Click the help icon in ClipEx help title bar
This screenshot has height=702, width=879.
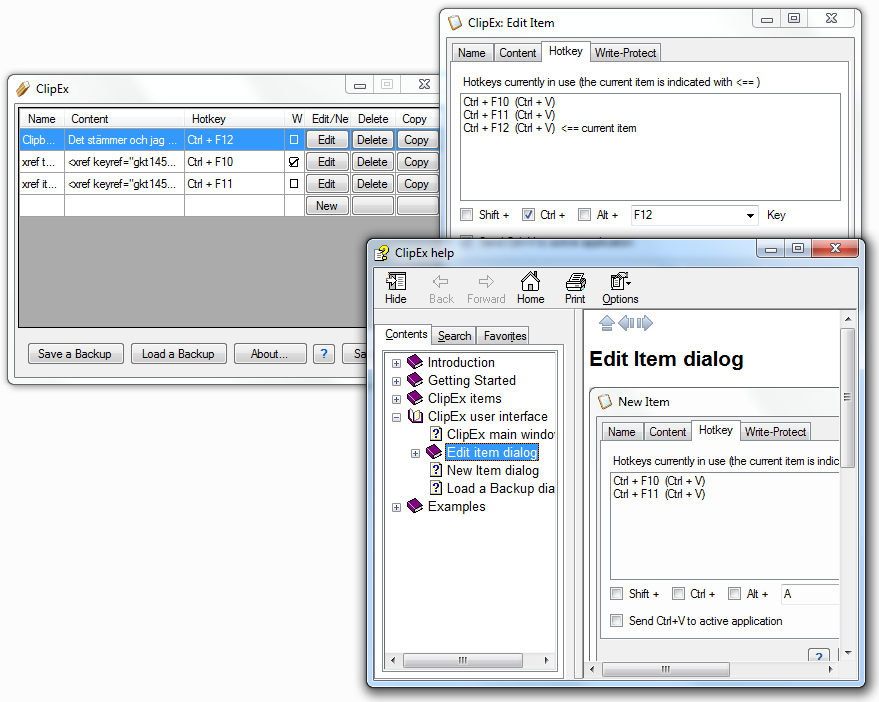point(382,253)
